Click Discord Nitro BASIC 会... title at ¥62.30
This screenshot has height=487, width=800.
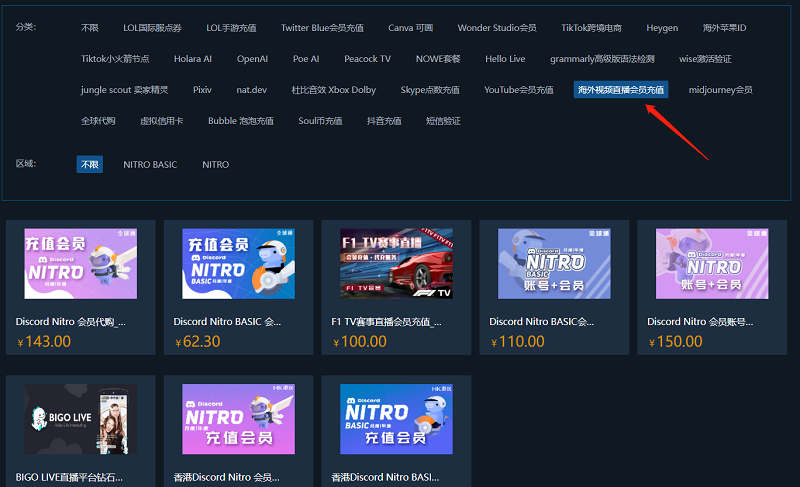point(227,322)
